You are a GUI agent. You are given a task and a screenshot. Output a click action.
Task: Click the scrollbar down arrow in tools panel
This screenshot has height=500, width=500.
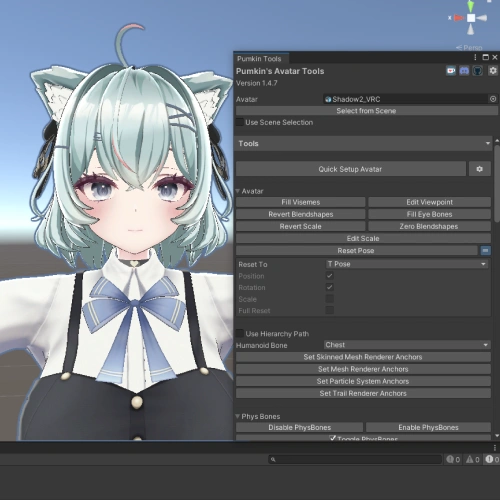tap(497, 435)
